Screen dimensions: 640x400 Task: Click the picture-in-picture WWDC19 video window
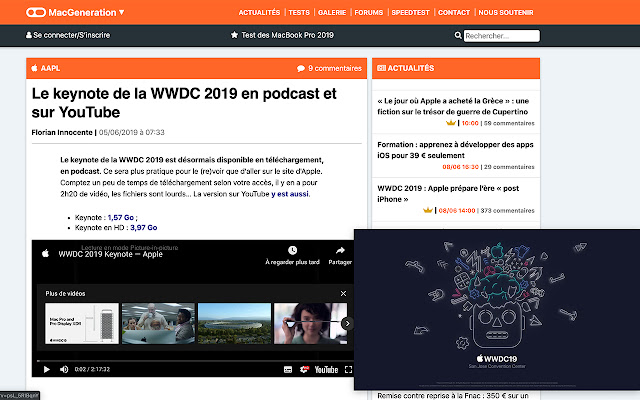(x=497, y=309)
